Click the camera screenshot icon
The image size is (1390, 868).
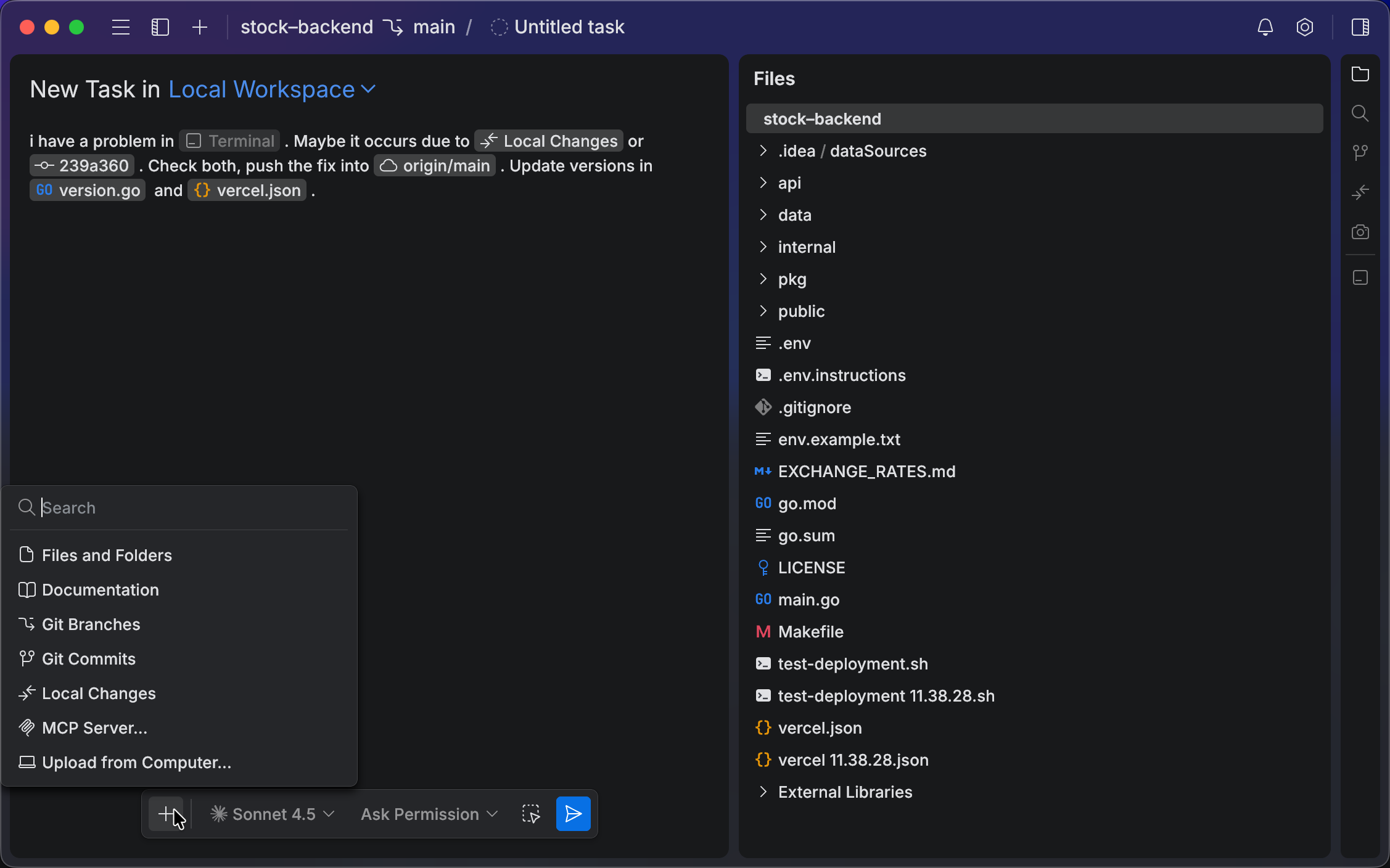click(x=1360, y=232)
